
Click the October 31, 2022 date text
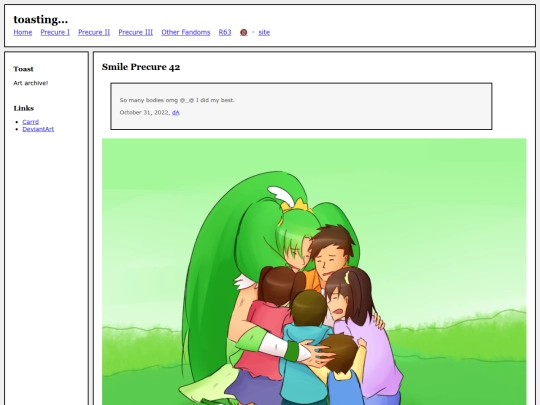[144, 113]
